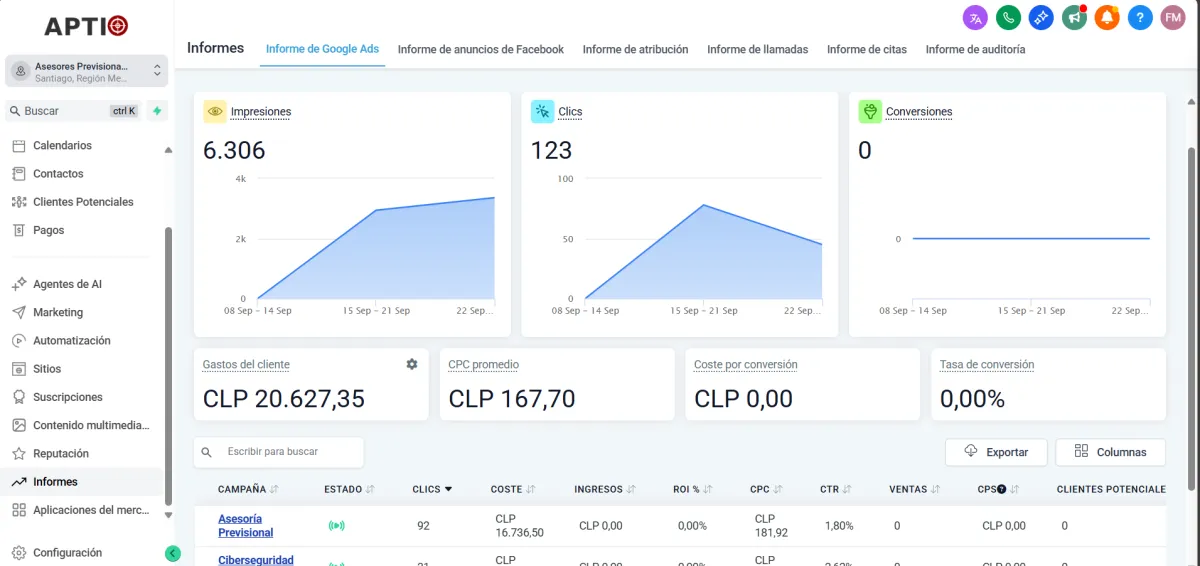Open the help question mark icon

tap(1140, 17)
